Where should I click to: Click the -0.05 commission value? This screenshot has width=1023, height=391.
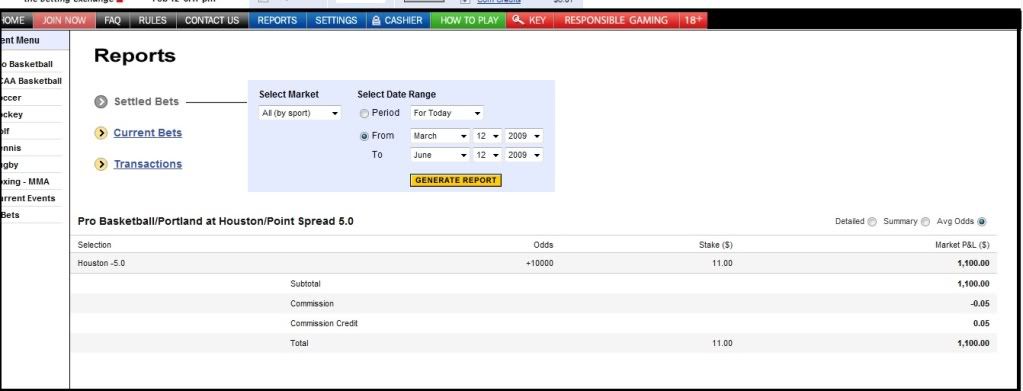980,304
